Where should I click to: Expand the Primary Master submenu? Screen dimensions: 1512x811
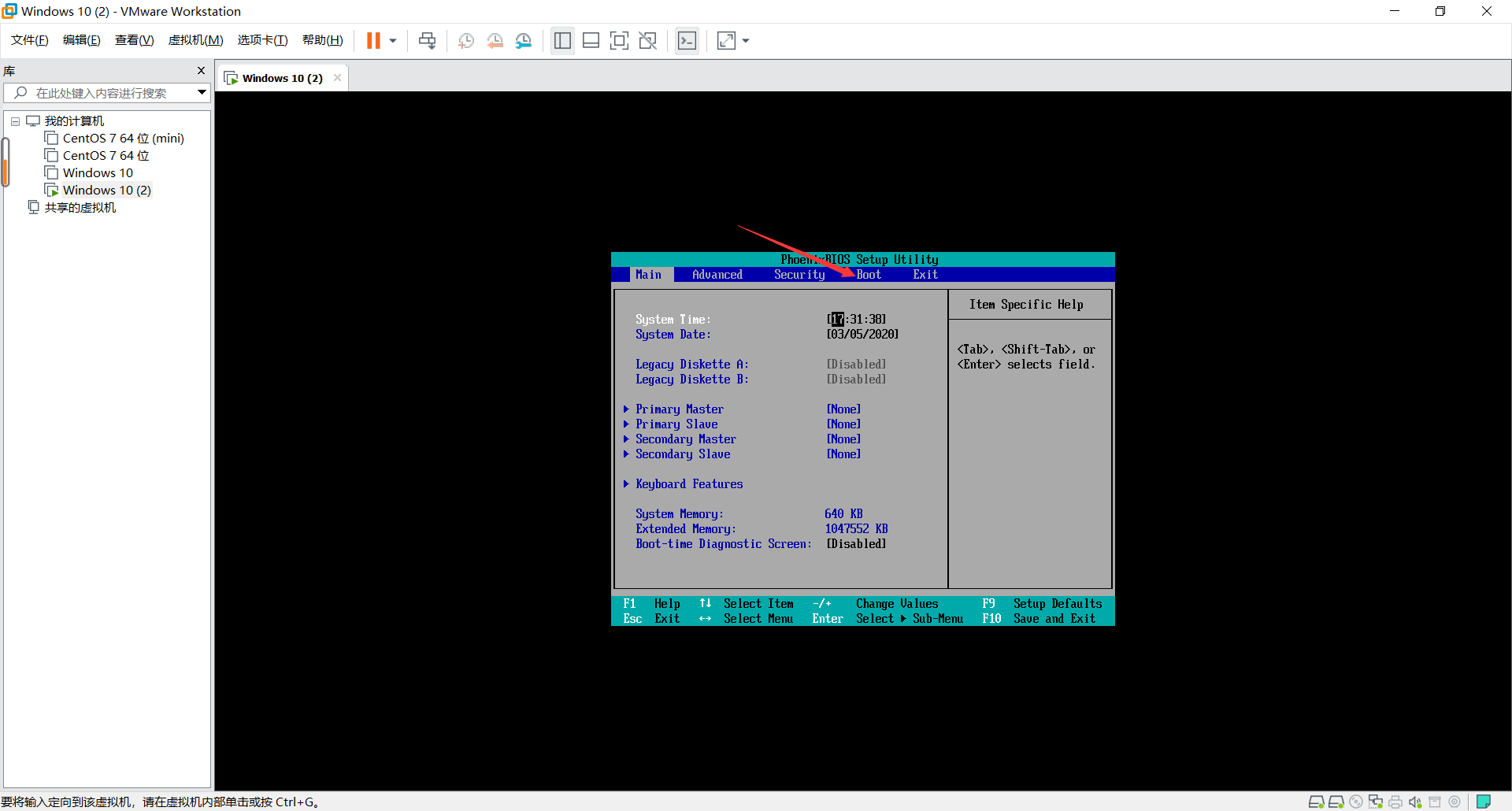point(679,409)
